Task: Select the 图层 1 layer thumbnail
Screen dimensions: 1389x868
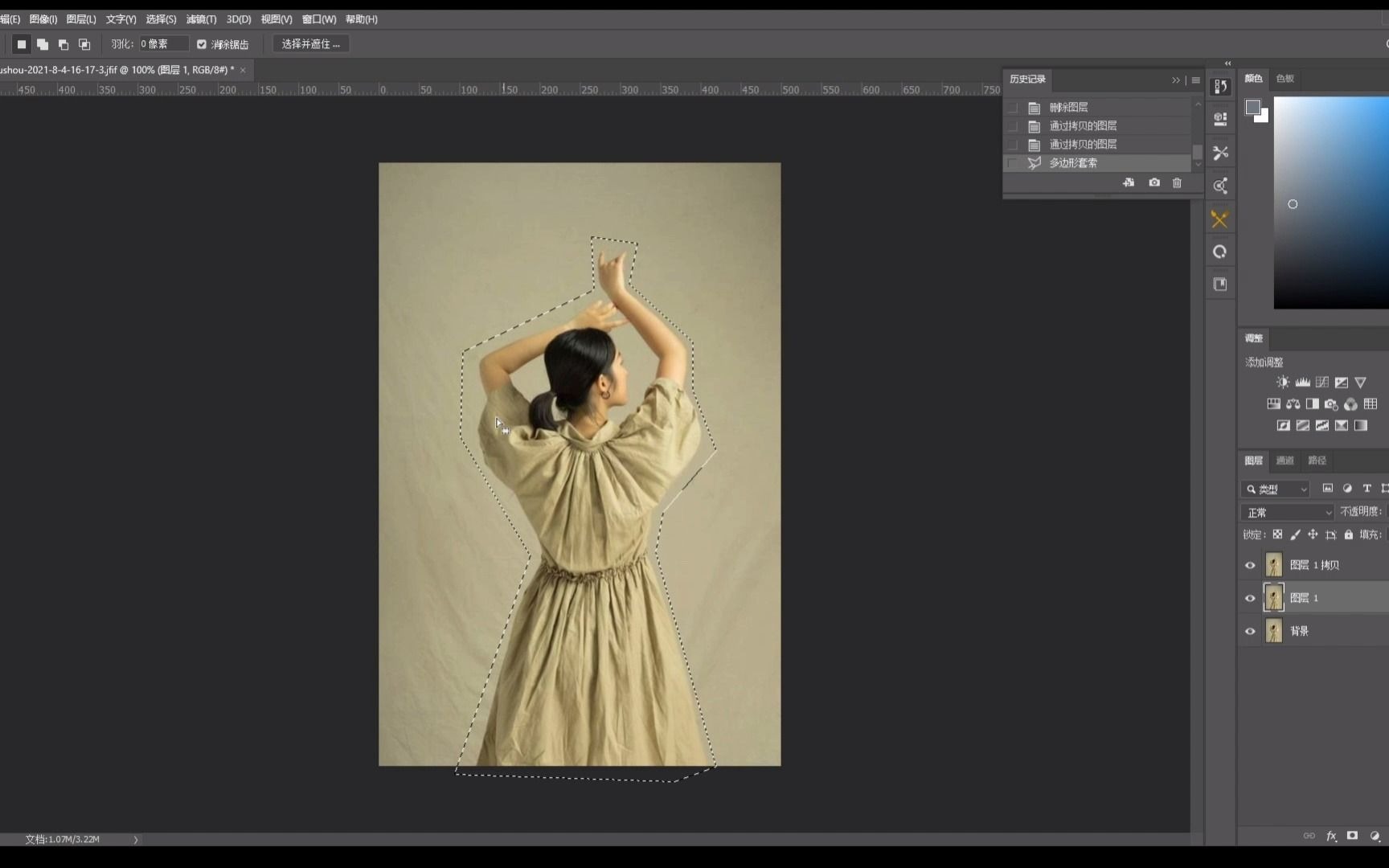Action: [1274, 598]
